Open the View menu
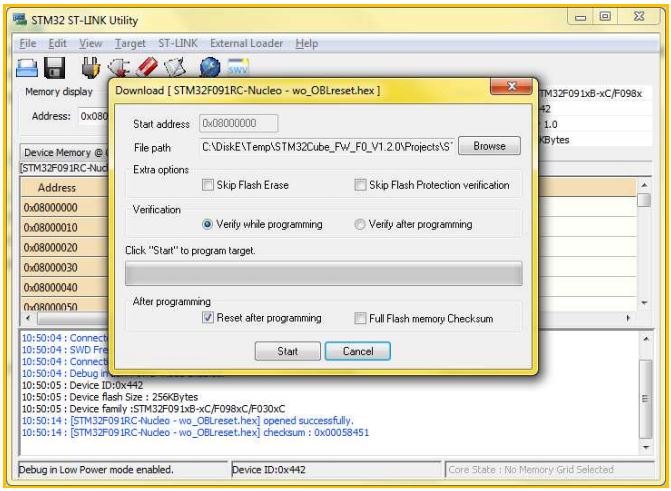The image size is (671, 491). 90,44
